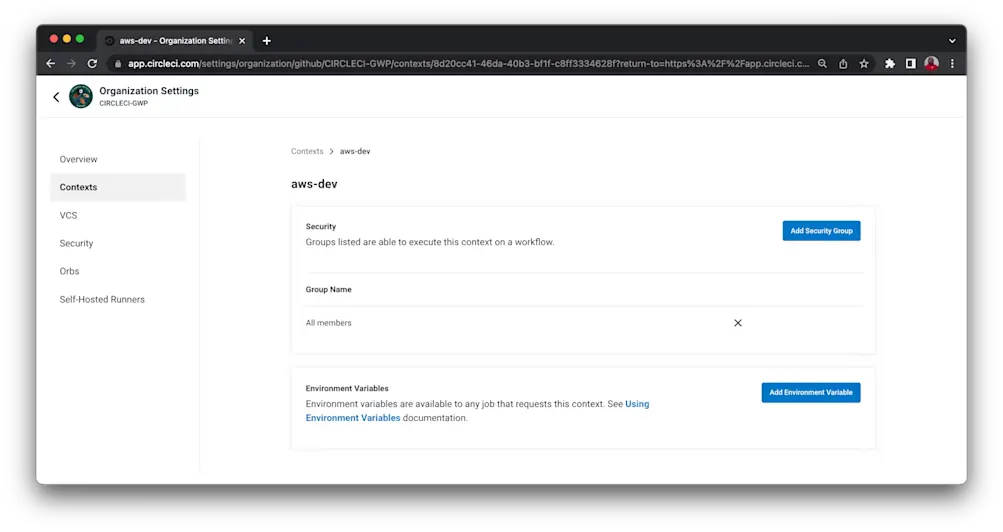Click the browser forward arrow
This screenshot has height=532, width=1003.
71,63
